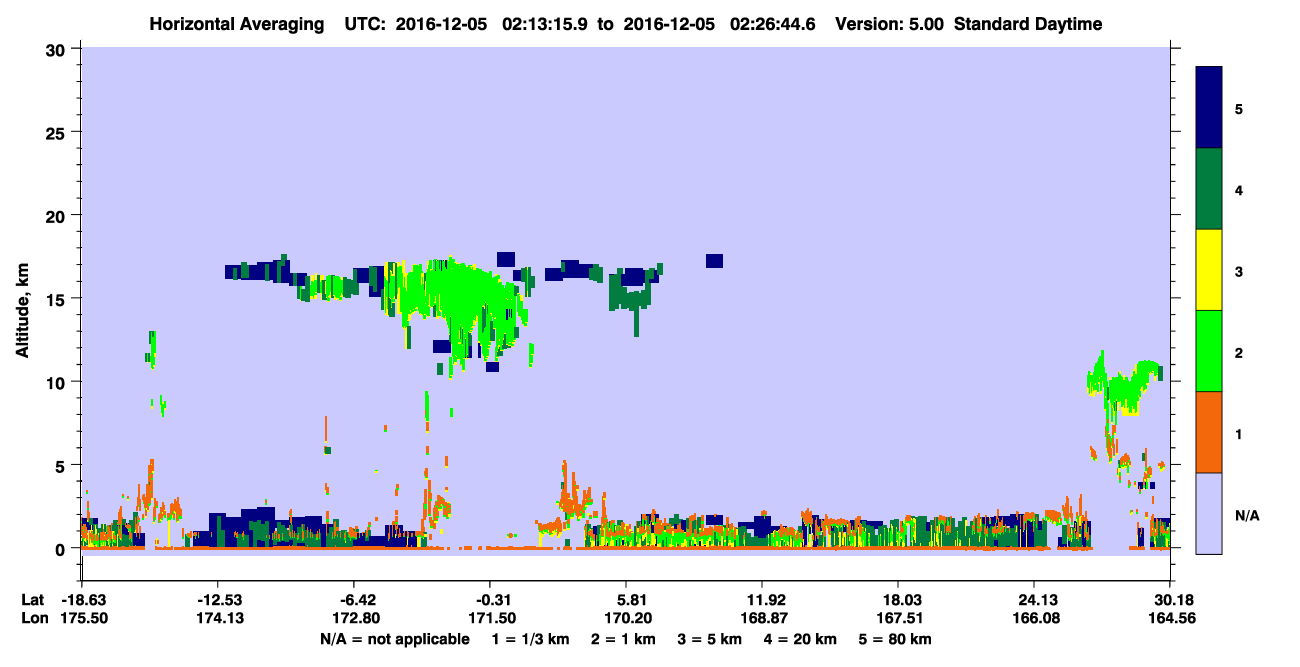Click the altitude tick label '20'
1300x667 pixels.
pyautogui.click(x=57, y=215)
